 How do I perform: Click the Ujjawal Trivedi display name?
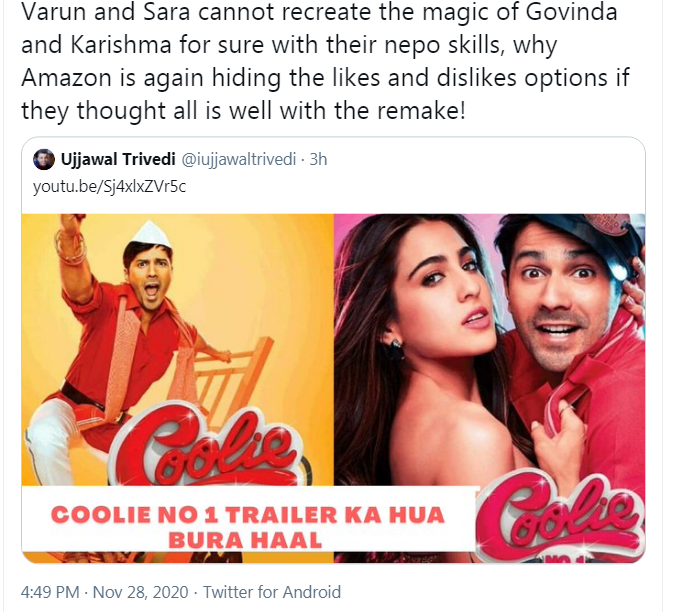(118, 159)
